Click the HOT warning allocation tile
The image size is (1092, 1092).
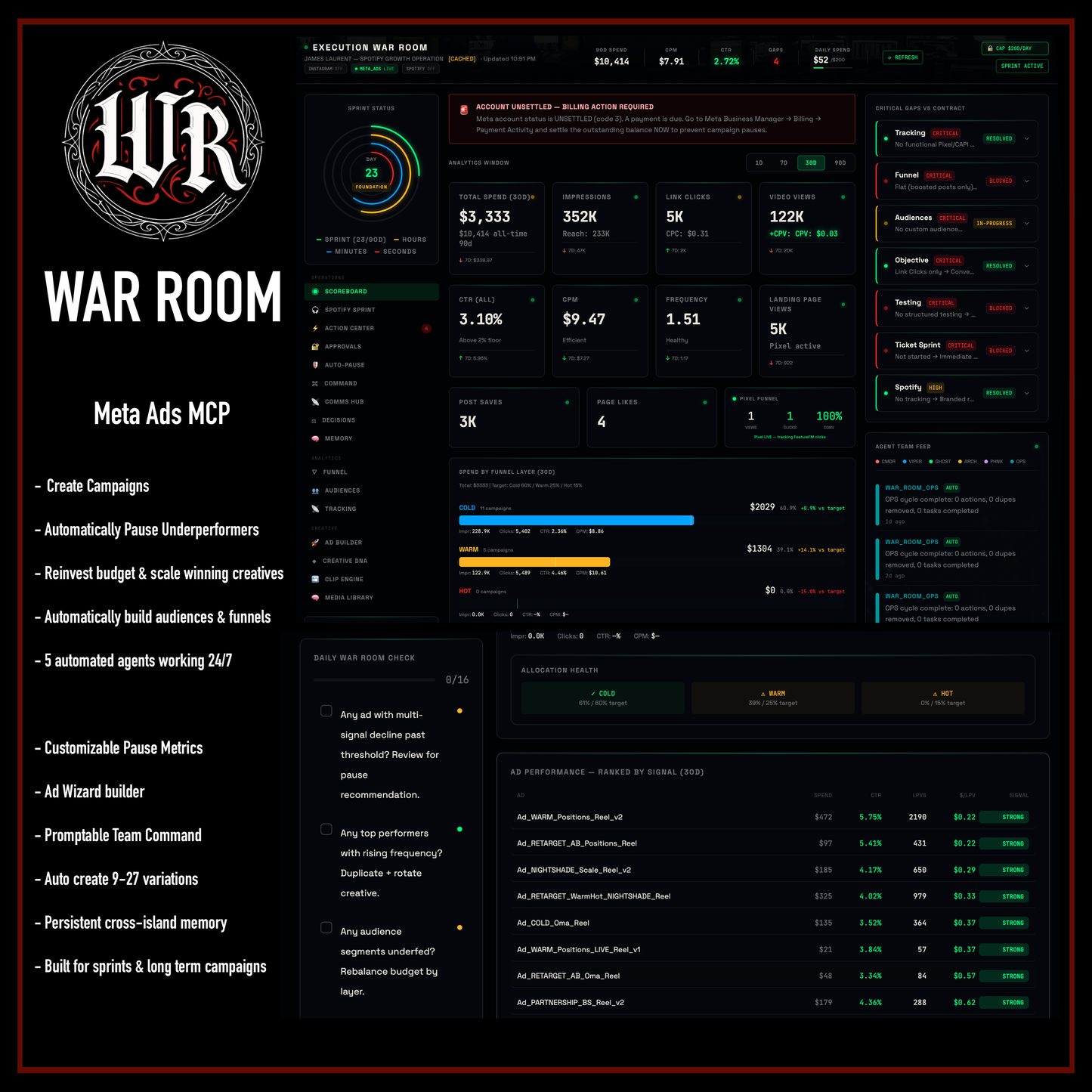(943, 698)
